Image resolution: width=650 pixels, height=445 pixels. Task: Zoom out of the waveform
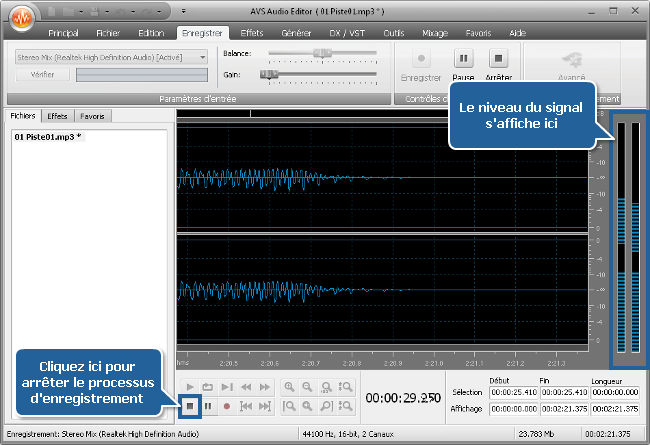coord(308,386)
